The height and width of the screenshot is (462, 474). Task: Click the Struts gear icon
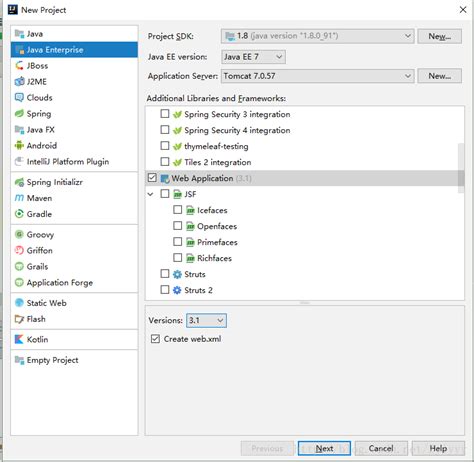click(x=177, y=274)
